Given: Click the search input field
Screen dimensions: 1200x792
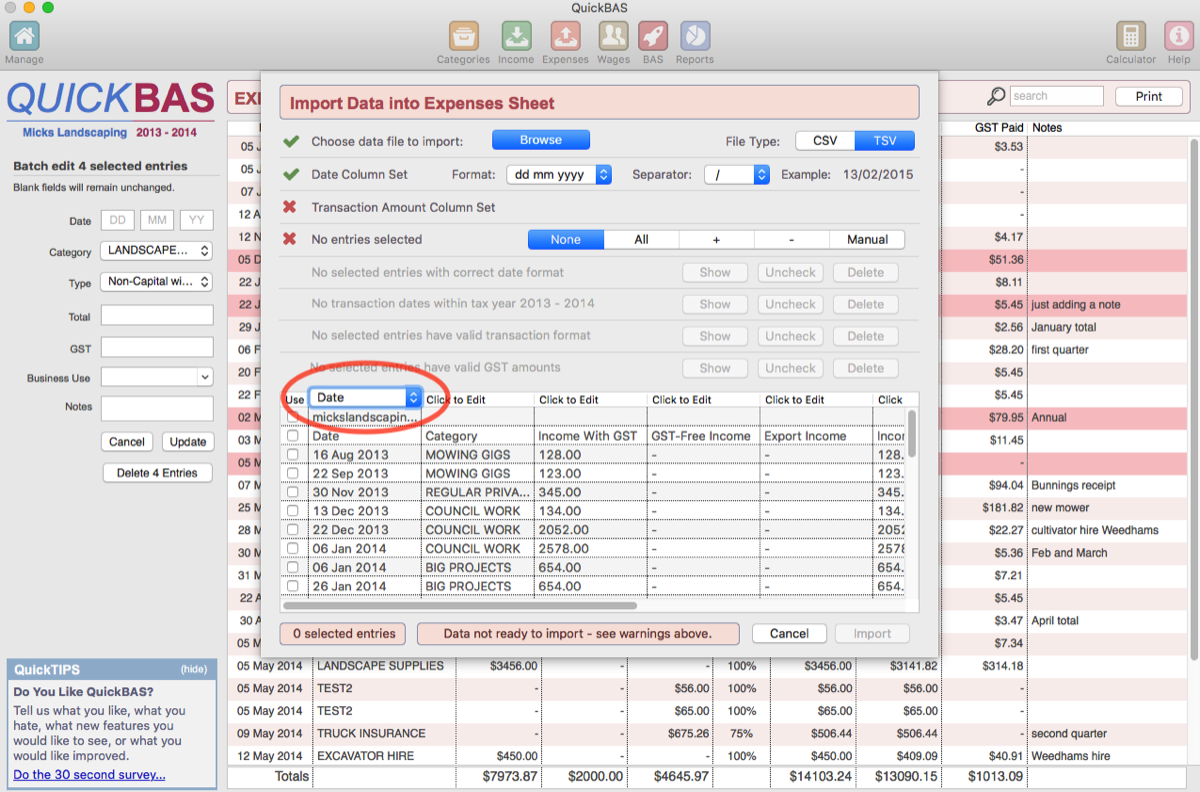Looking at the screenshot, I should tap(1055, 96).
